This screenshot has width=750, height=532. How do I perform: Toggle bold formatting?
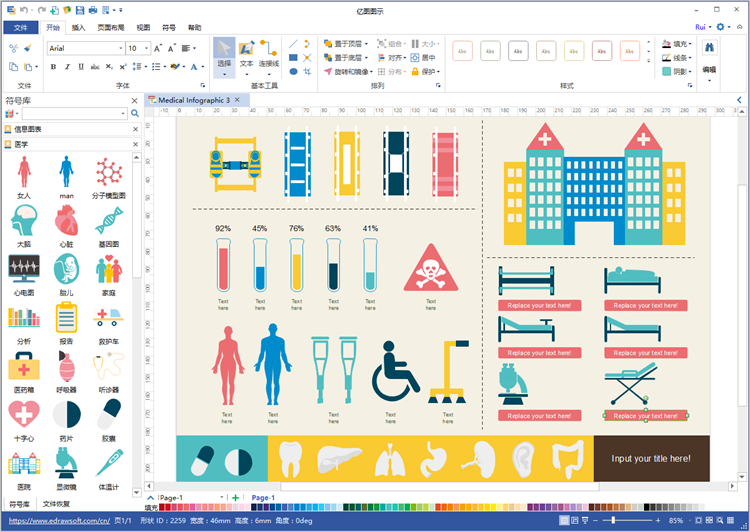coord(53,67)
